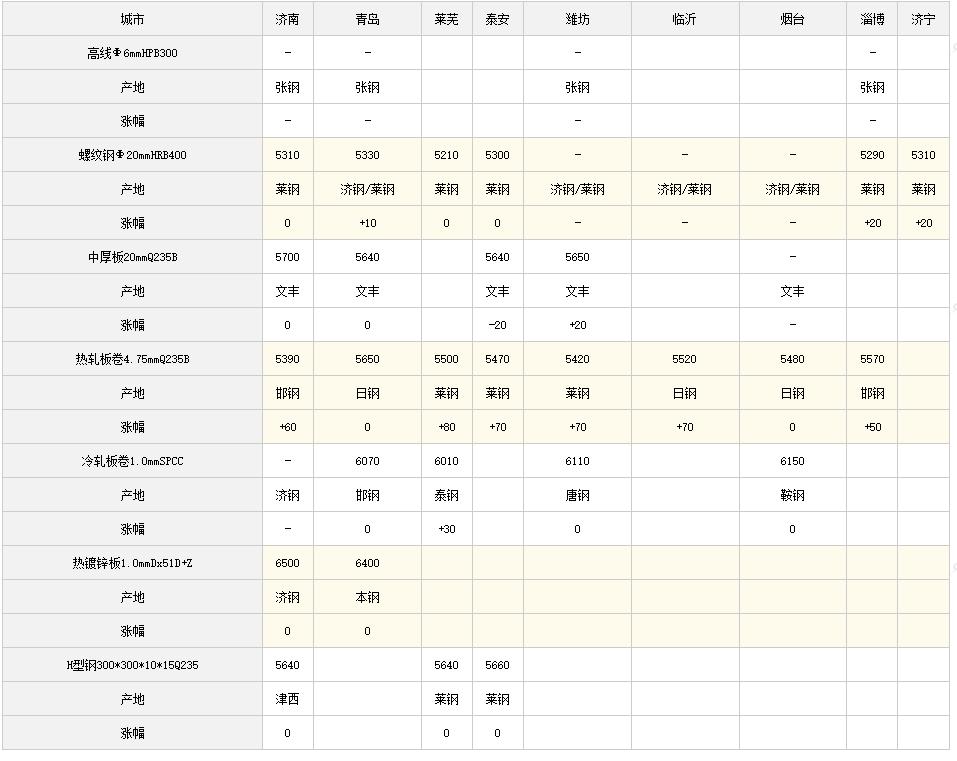
Task: Select the 5480 hot-rolled price for 烟台
Action: tap(792, 359)
